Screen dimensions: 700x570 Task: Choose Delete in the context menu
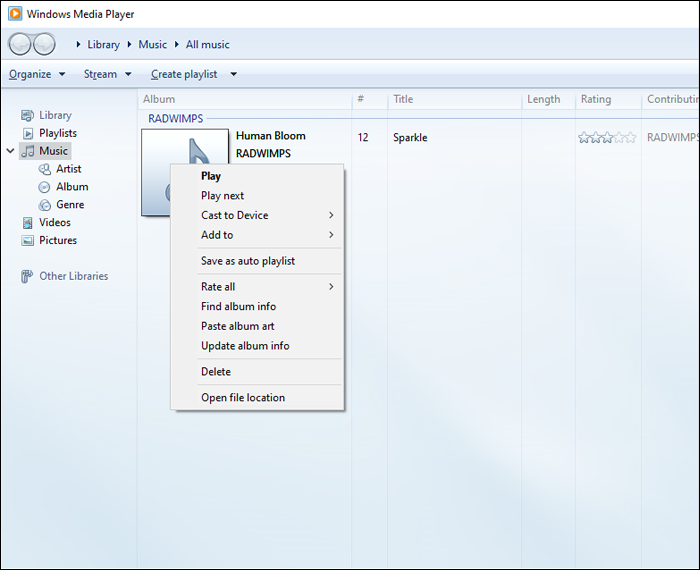click(x=257, y=371)
